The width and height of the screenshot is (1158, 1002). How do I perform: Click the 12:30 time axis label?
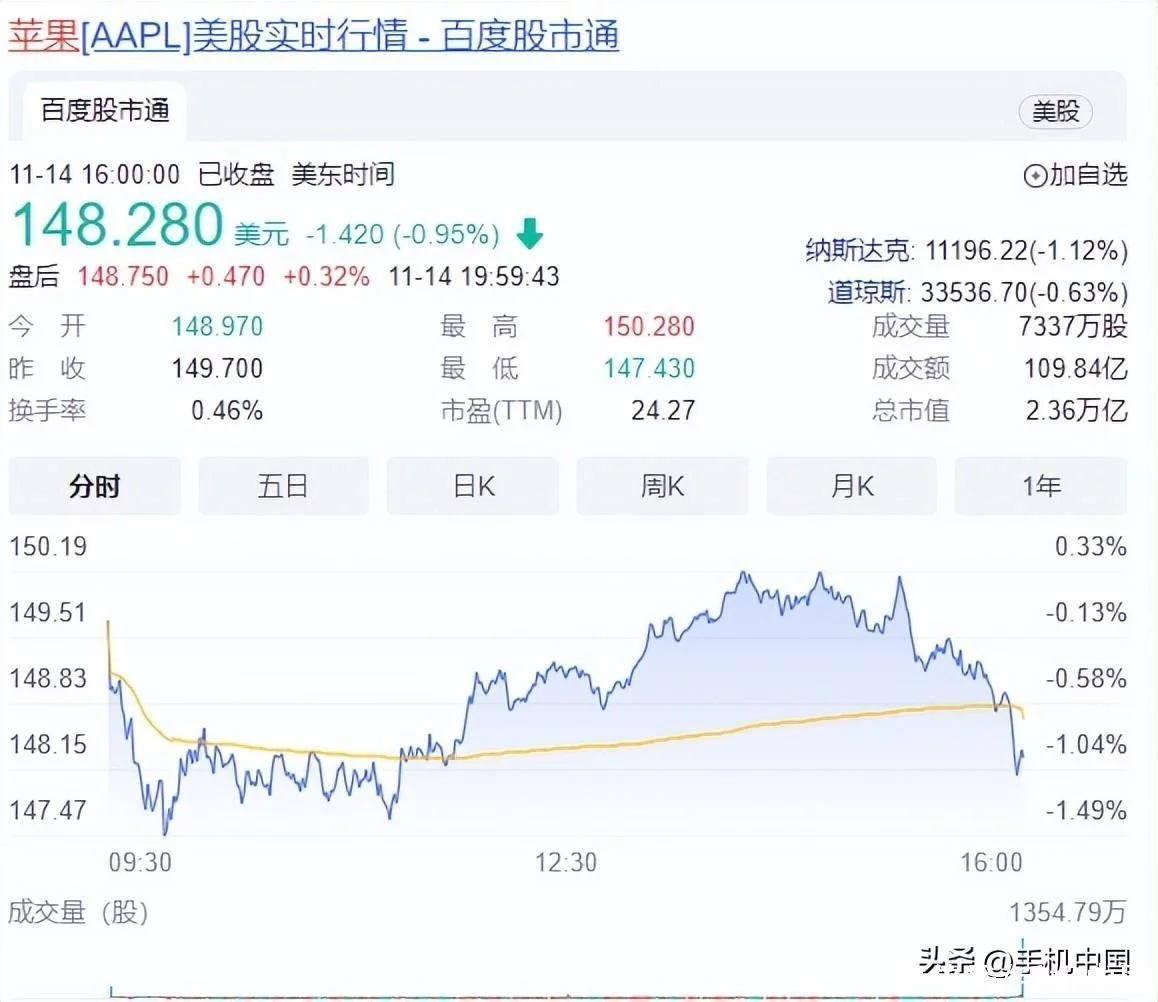(x=566, y=862)
